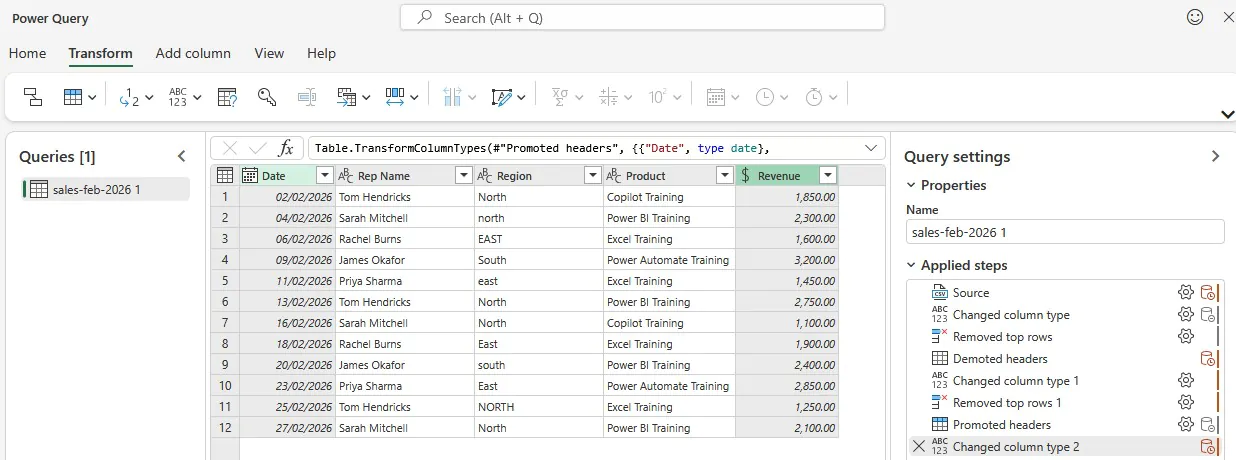Viewport: 1236px width, 460px height.
Task: Expand the ribbon with the chevron
Action: tap(1227, 114)
